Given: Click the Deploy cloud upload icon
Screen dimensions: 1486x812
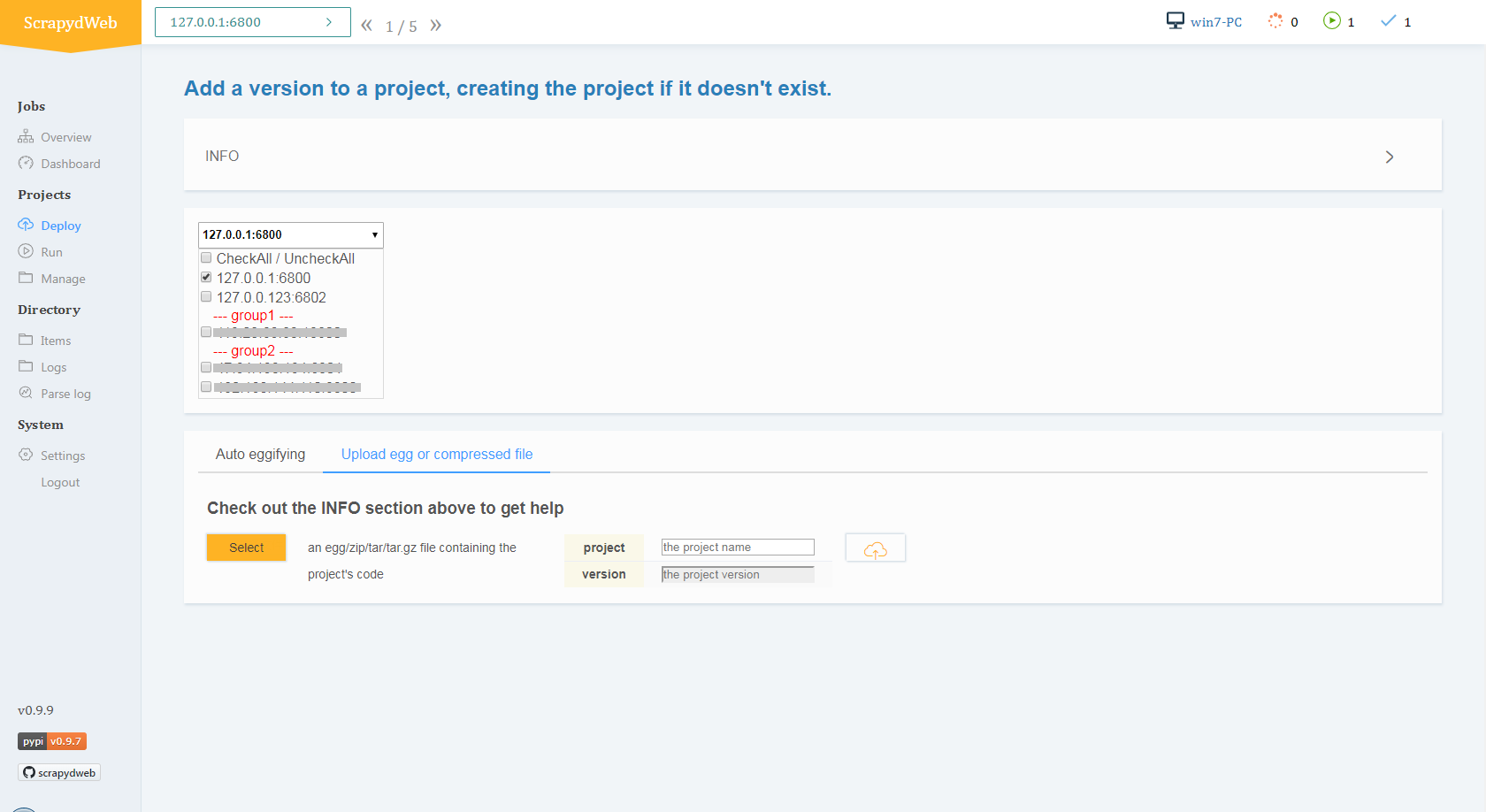Looking at the screenshot, I should [x=26, y=225].
